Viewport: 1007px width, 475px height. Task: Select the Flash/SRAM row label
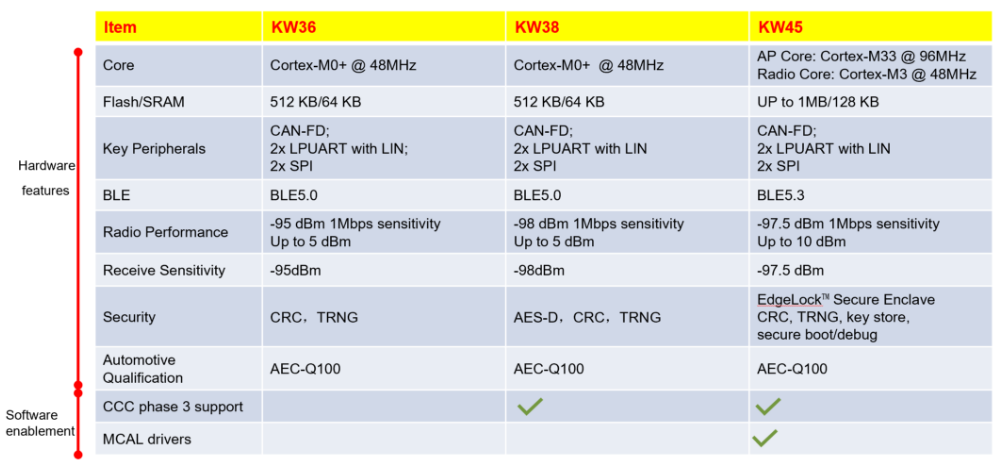click(143, 101)
